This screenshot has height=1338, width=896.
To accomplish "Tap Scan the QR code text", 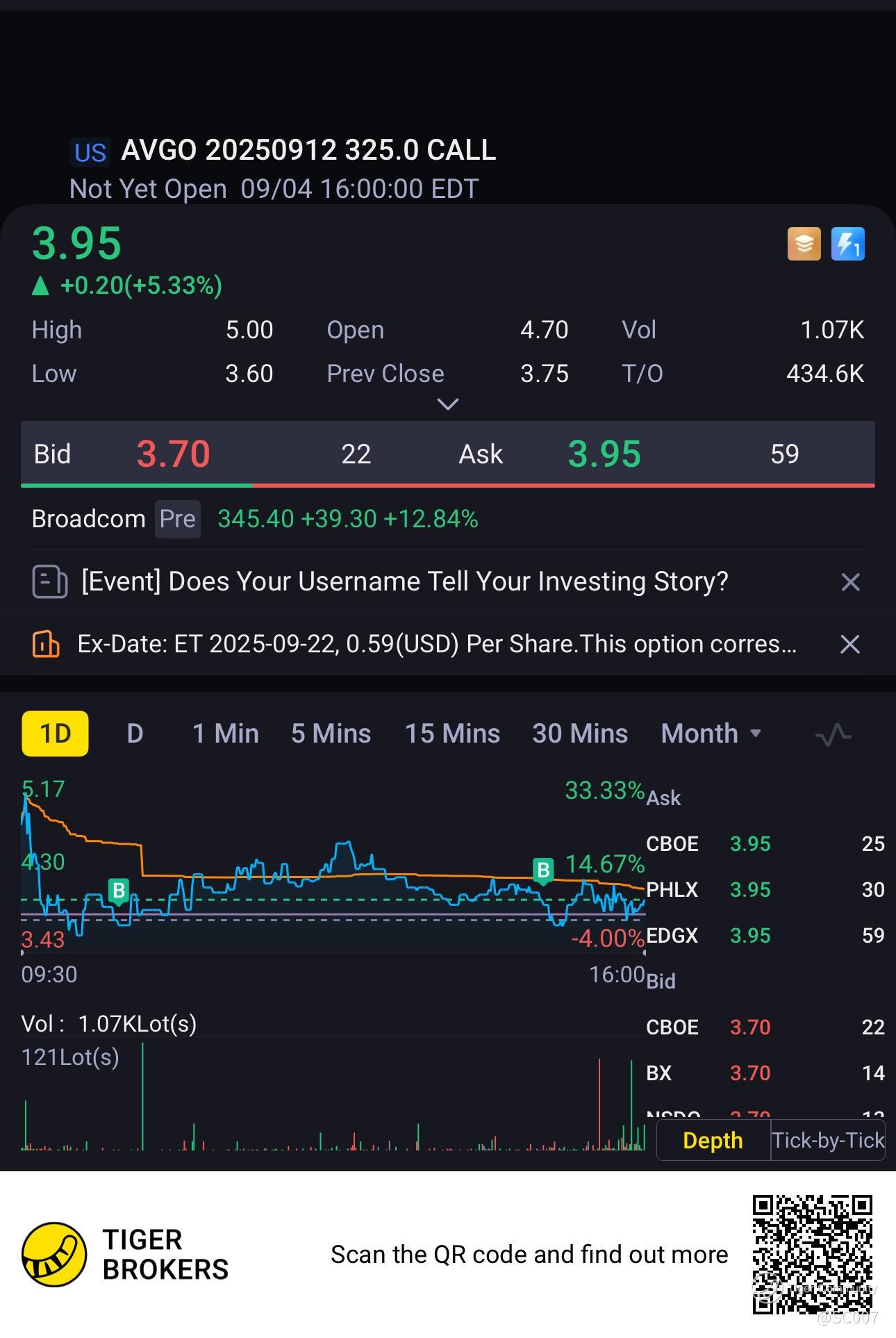I will [529, 1255].
